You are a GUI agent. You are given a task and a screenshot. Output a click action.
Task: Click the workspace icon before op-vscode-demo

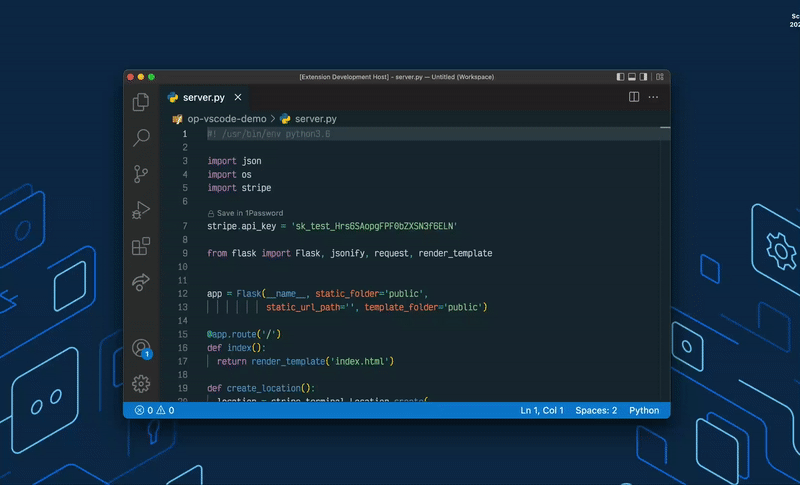click(x=177, y=119)
